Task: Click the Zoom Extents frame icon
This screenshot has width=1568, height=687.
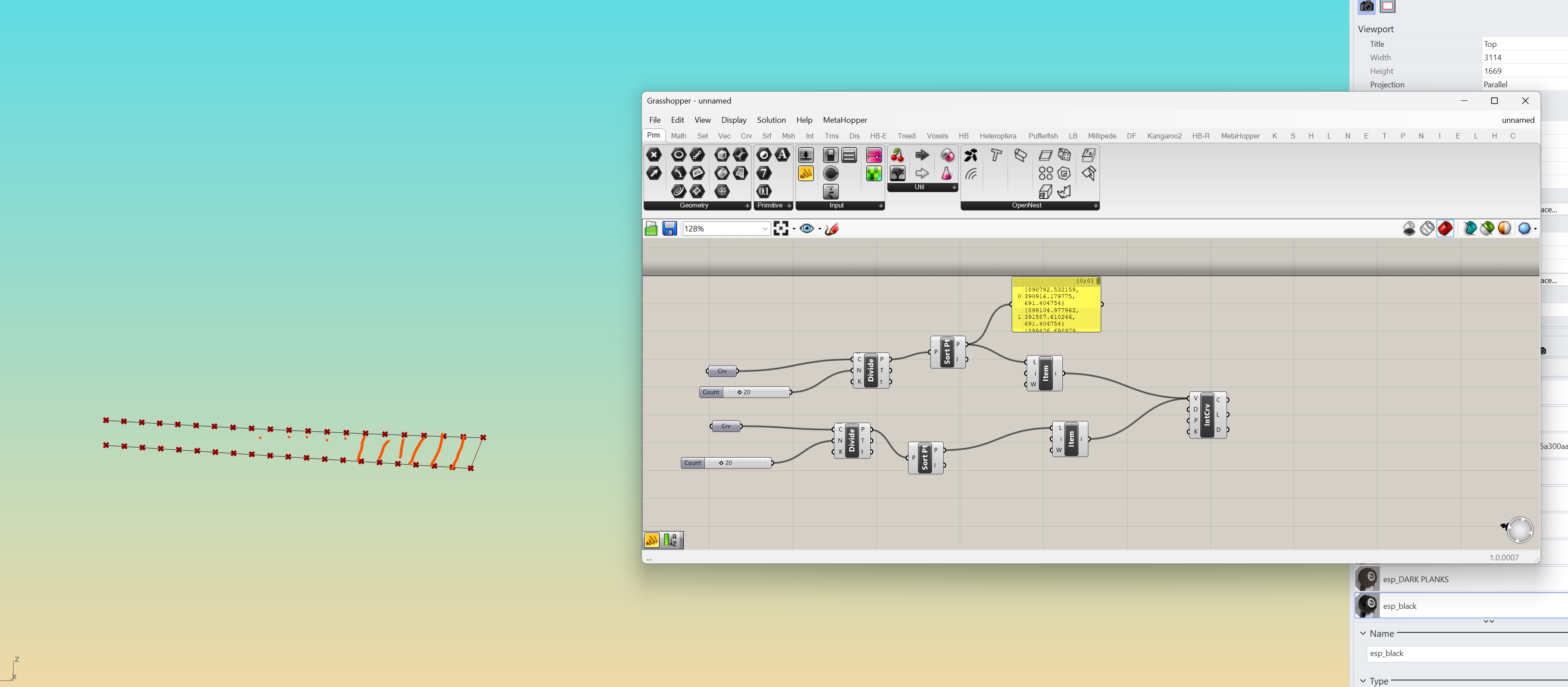Action: tap(780, 228)
